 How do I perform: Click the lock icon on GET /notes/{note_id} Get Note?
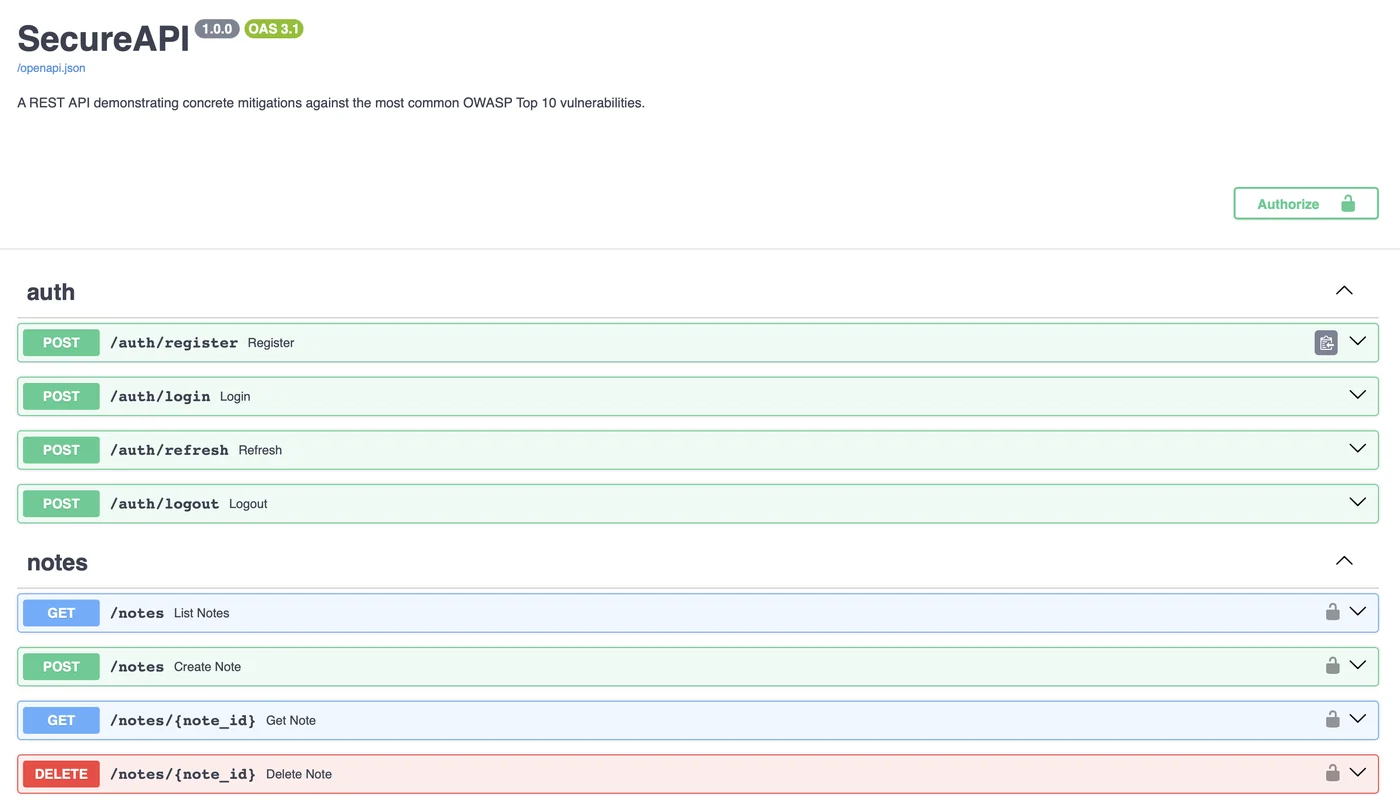1332,719
